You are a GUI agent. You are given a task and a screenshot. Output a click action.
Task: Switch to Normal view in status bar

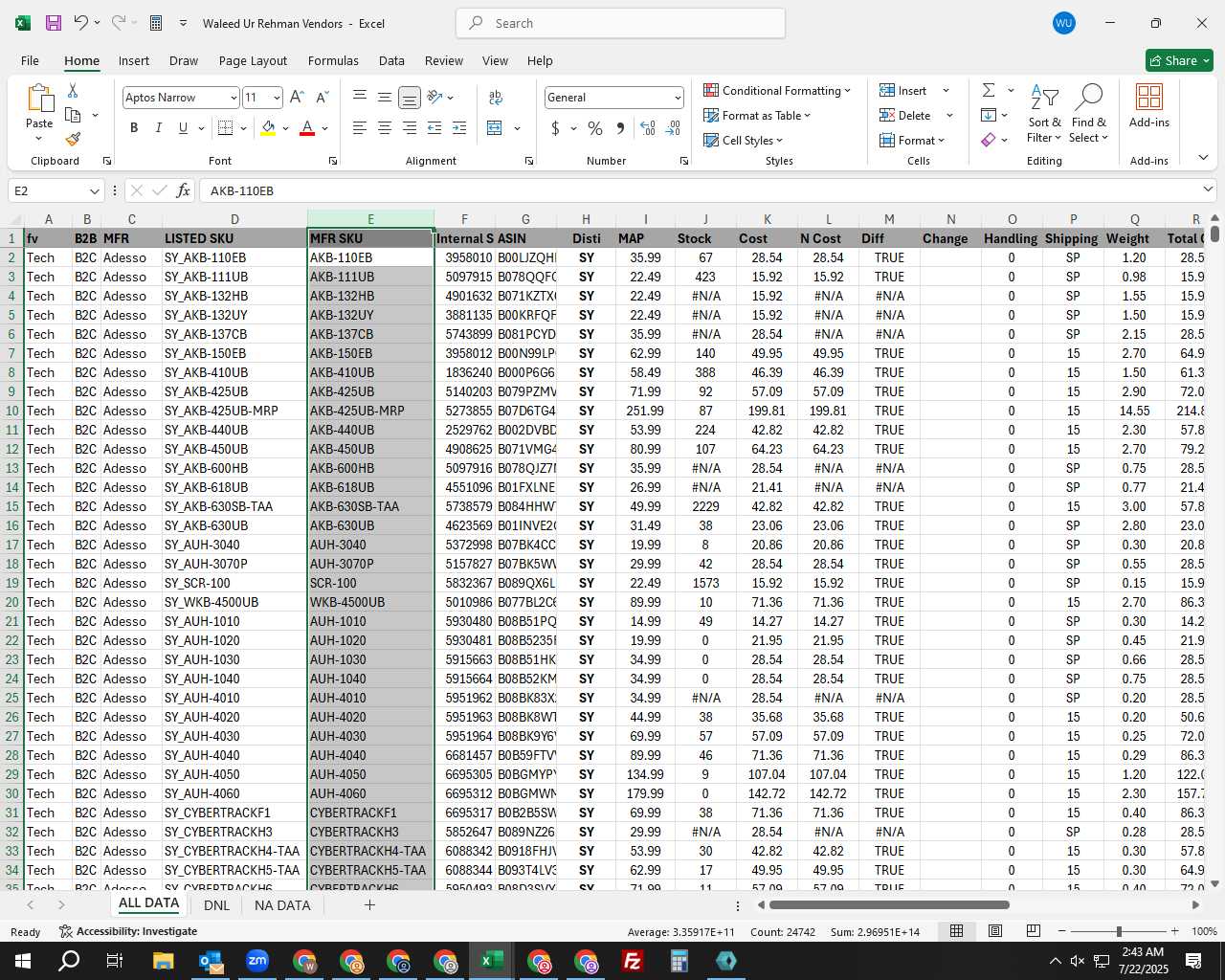tap(956, 930)
